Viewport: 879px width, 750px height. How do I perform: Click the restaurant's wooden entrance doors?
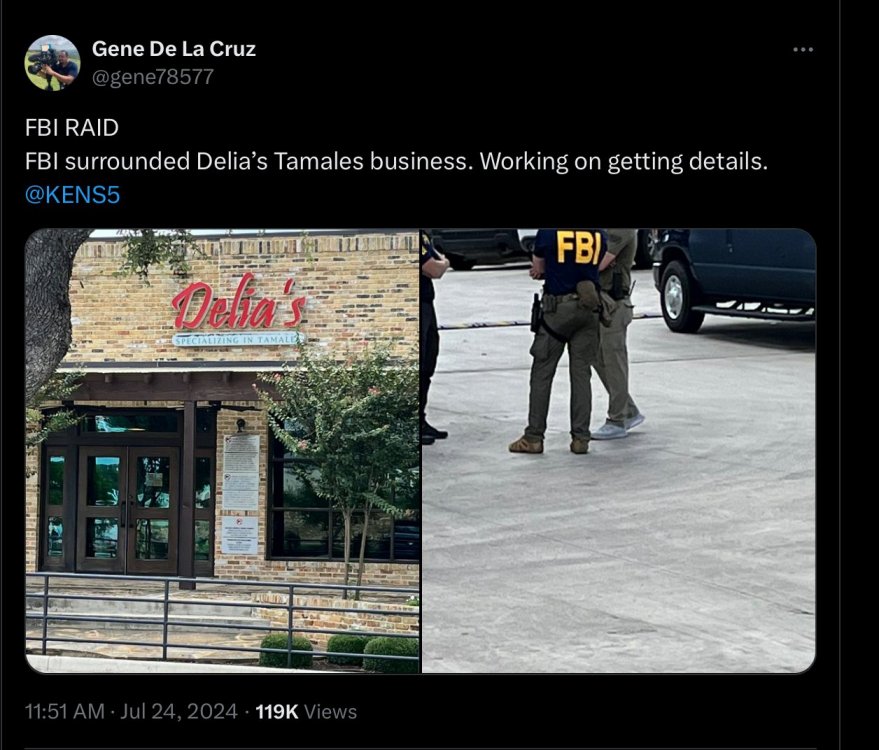[127, 509]
